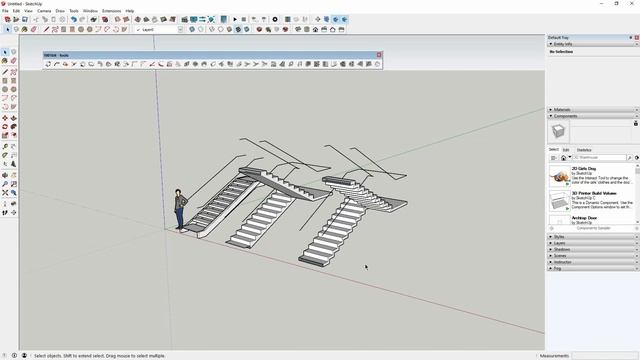The width and height of the screenshot is (640, 360).
Task: Expand the Scenes panel
Action: 551,256
